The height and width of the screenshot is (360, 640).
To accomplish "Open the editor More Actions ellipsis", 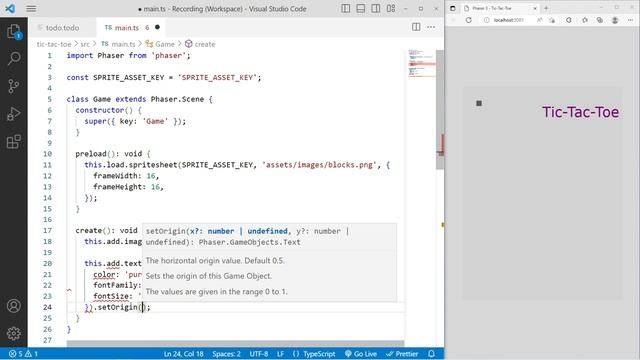I will [431, 27].
